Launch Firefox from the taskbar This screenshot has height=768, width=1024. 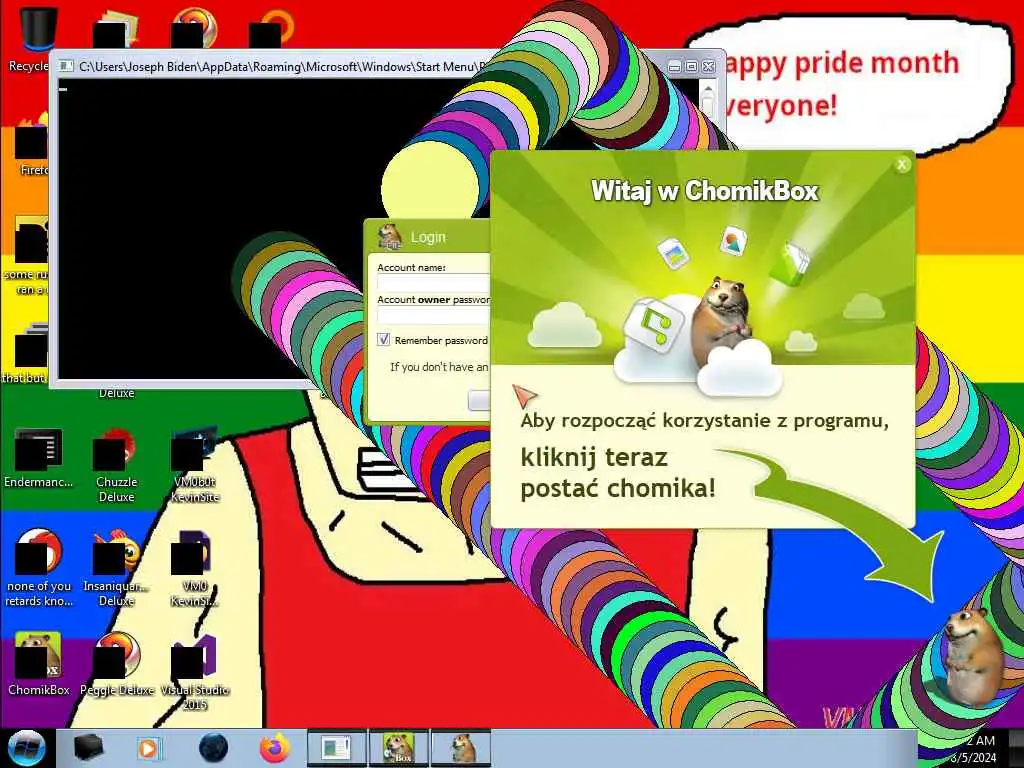tap(275, 748)
